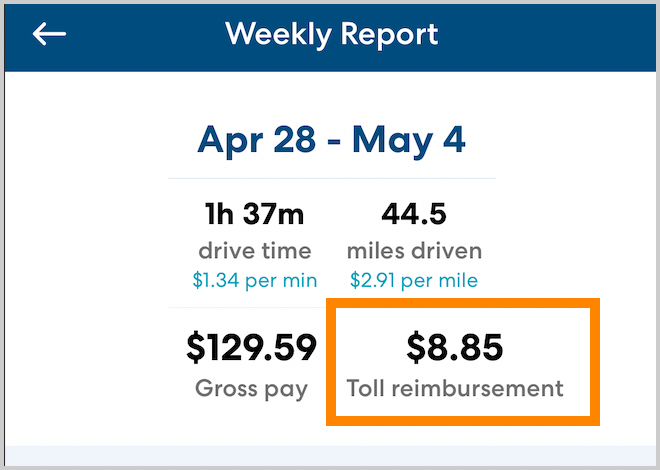Click the $8.85 toll amount
Image resolution: width=660 pixels, height=470 pixels.
point(454,347)
